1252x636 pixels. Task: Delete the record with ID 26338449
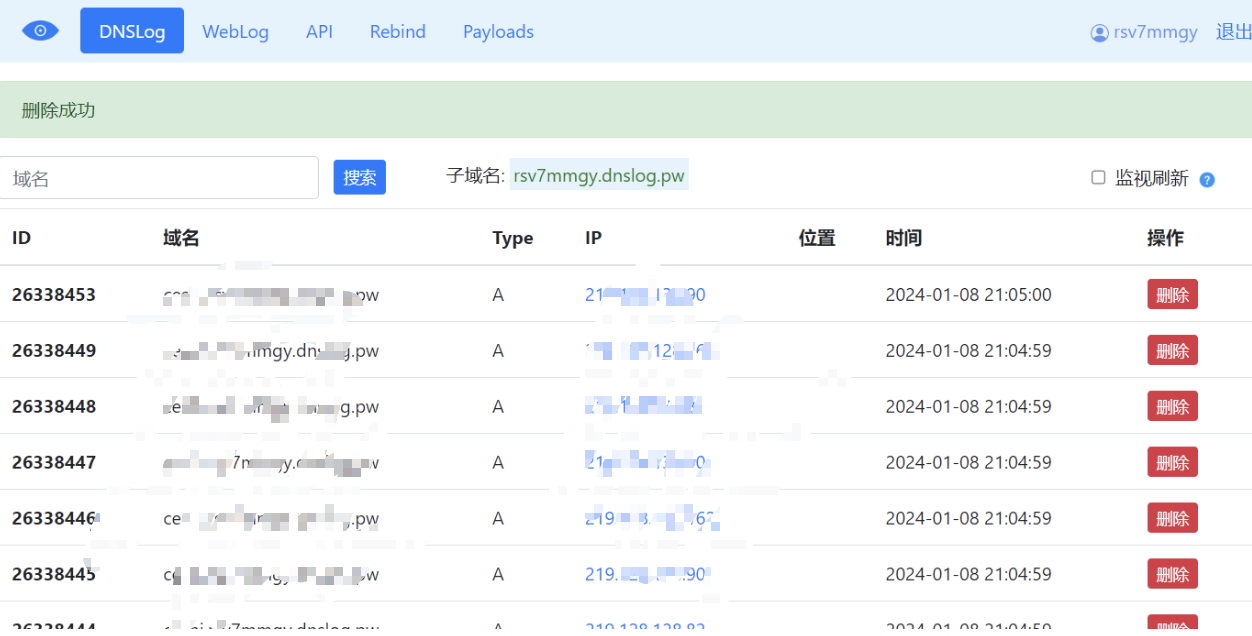(x=1172, y=351)
